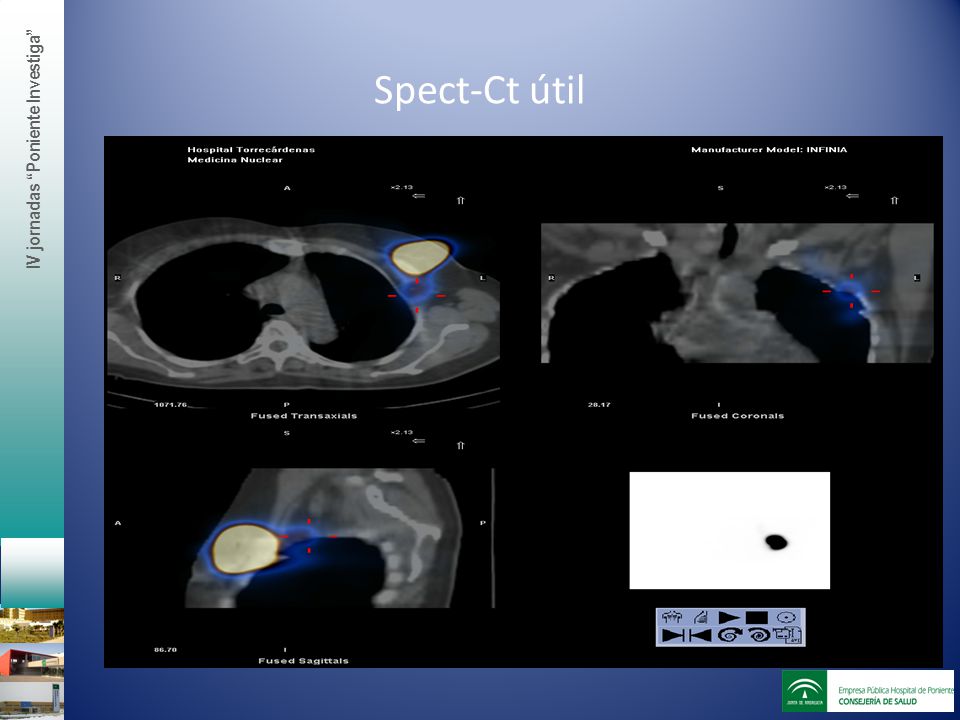This screenshot has height=720, width=960.
Task: Click the play button in the cine toolbar
Action: [x=729, y=617]
